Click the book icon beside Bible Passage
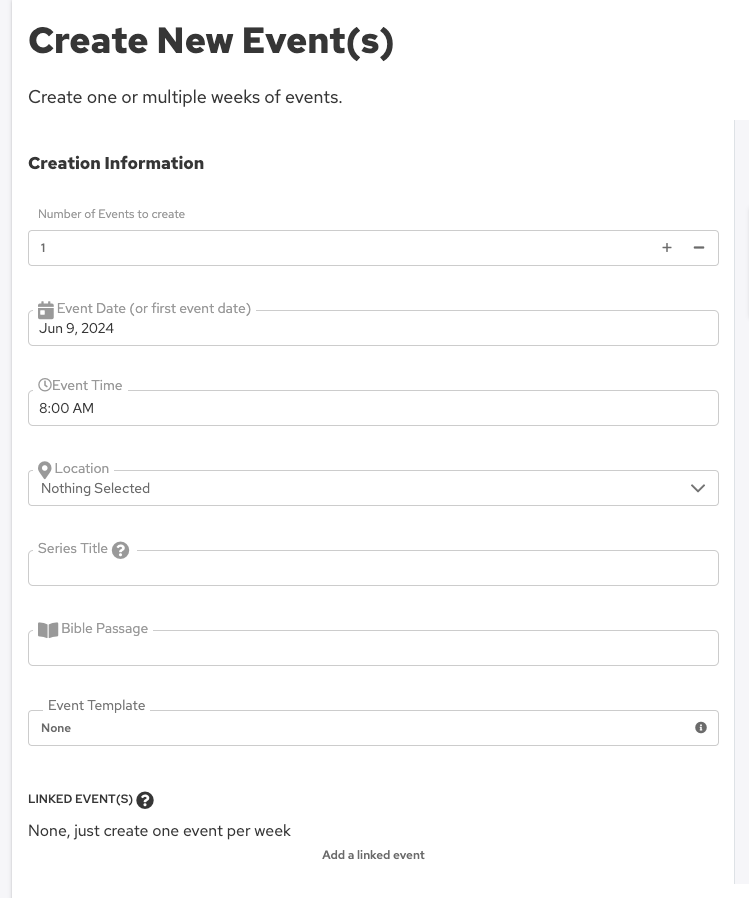 48,630
